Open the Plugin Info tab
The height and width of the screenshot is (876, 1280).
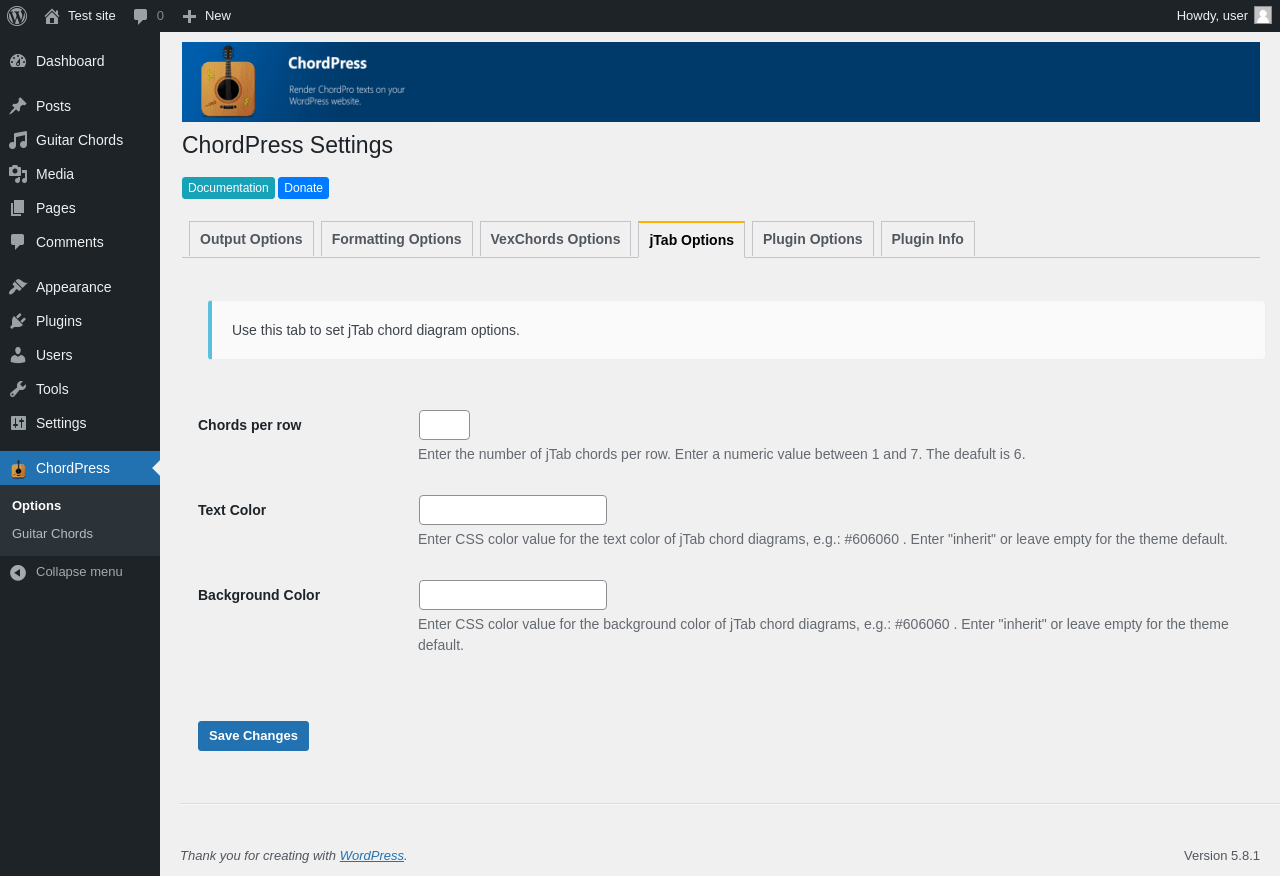[x=928, y=239]
